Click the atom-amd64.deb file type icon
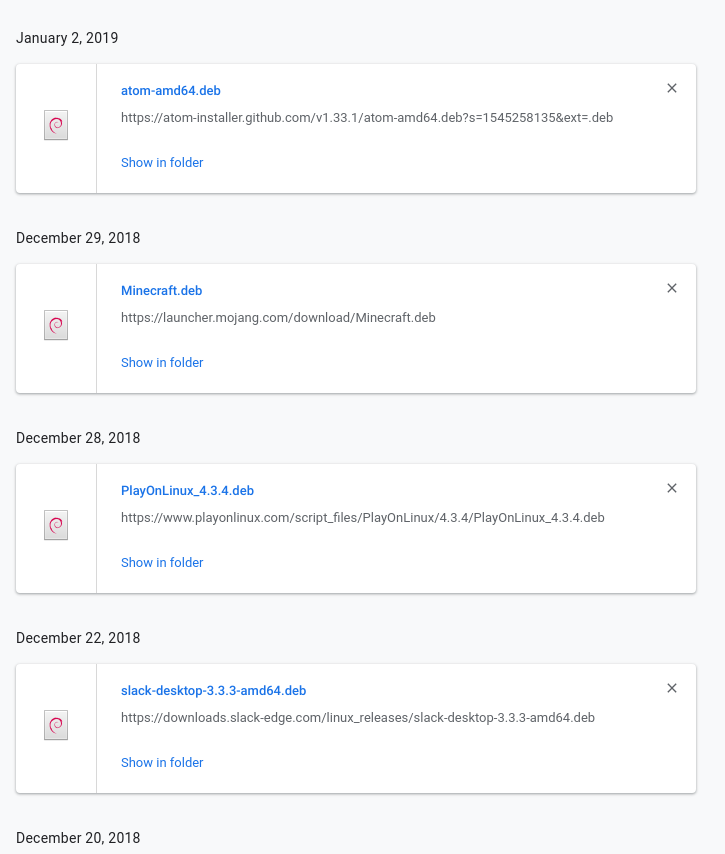The image size is (725, 854). pos(56,126)
